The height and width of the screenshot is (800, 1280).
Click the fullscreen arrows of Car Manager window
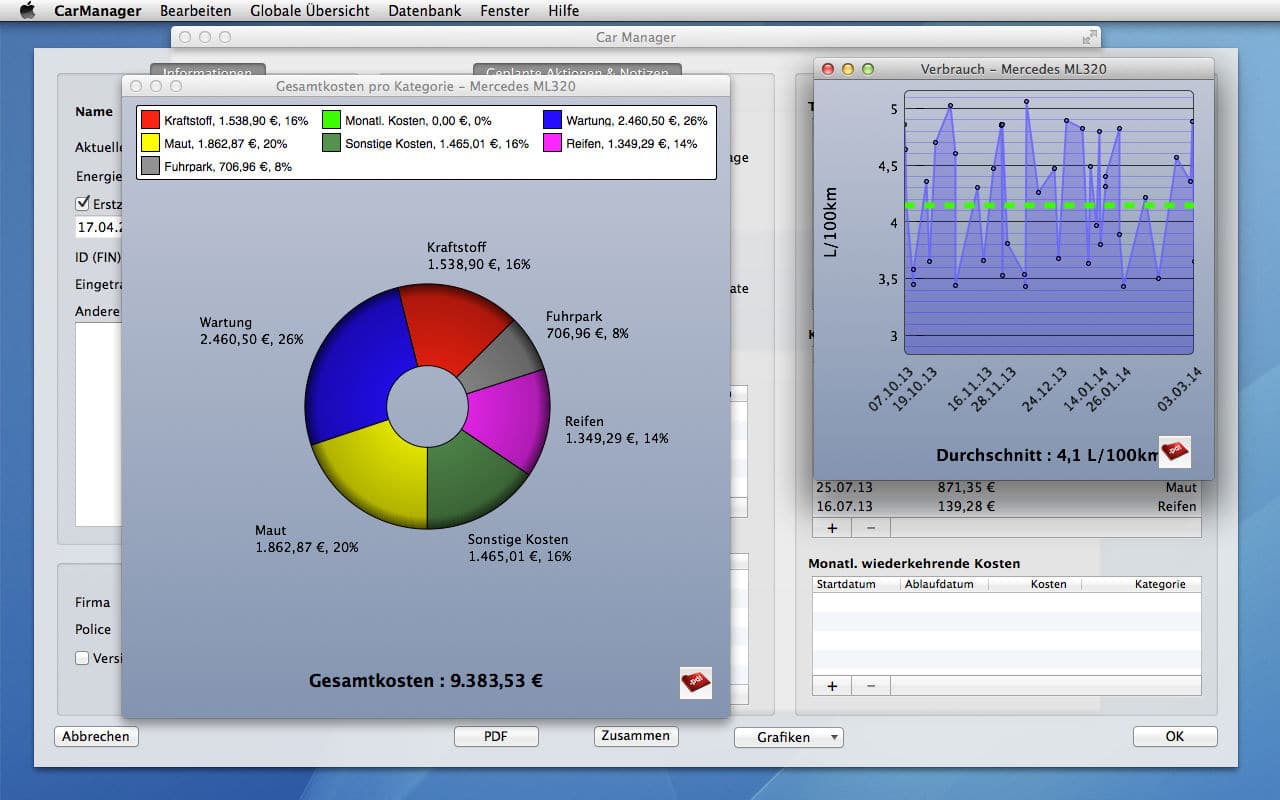tap(1089, 37)
